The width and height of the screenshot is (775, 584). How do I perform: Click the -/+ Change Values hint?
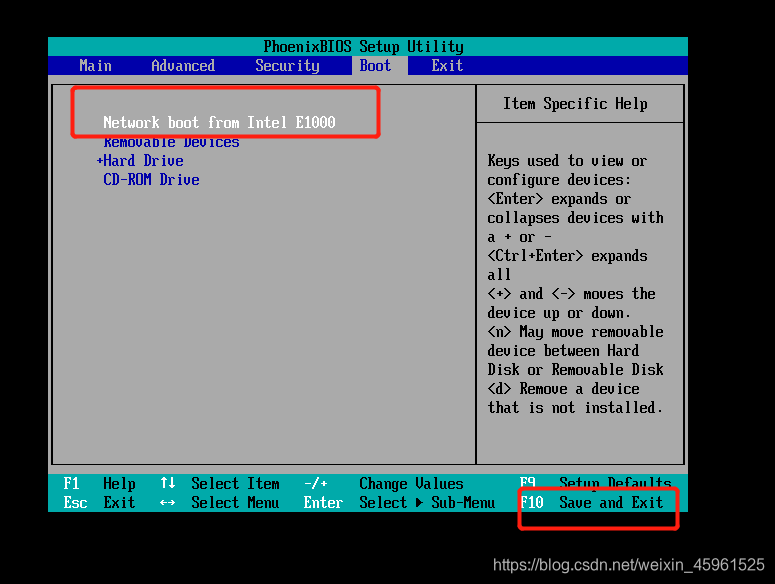point(384,483)
